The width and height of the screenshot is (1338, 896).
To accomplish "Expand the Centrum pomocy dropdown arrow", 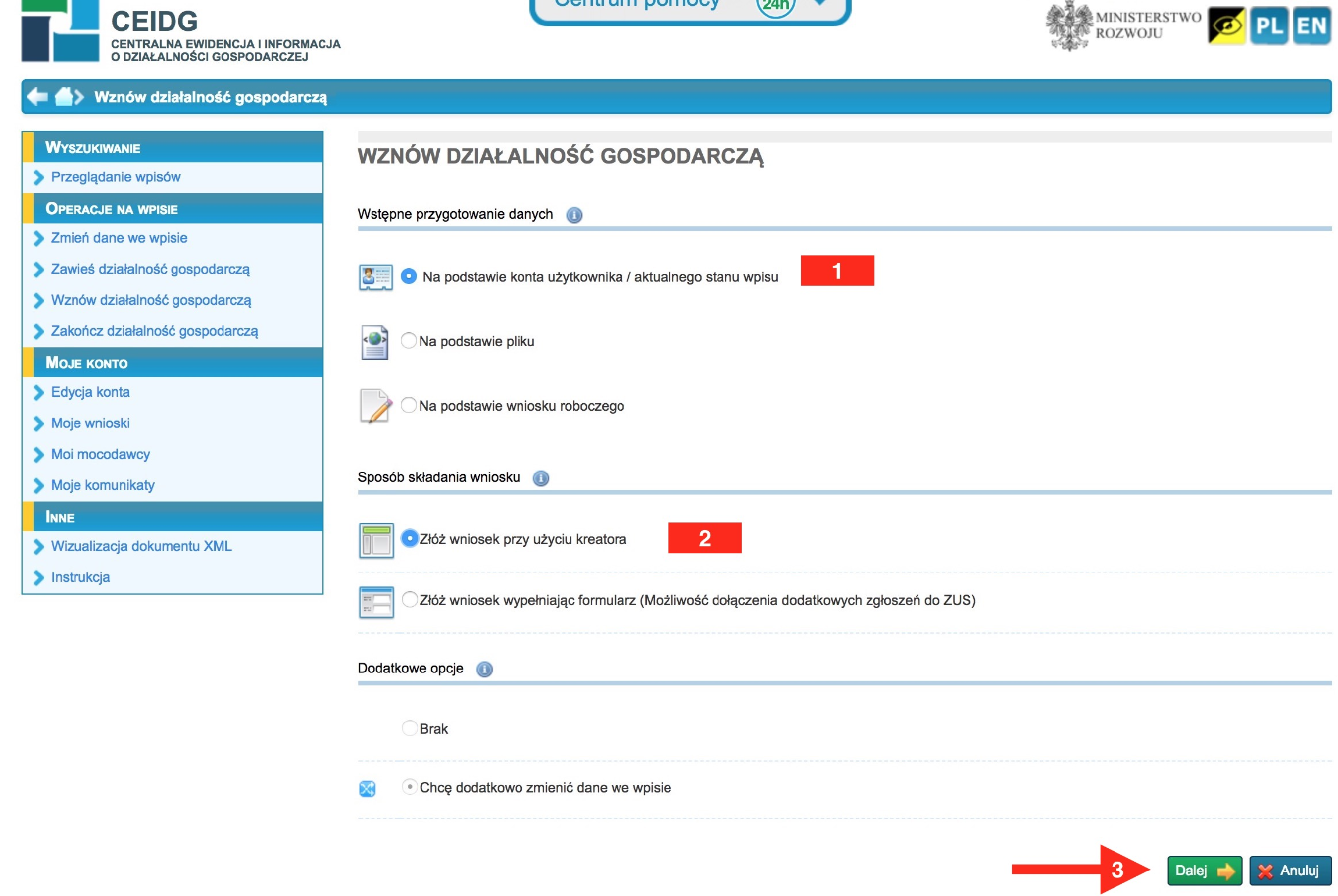I will [x=820, y=3].
